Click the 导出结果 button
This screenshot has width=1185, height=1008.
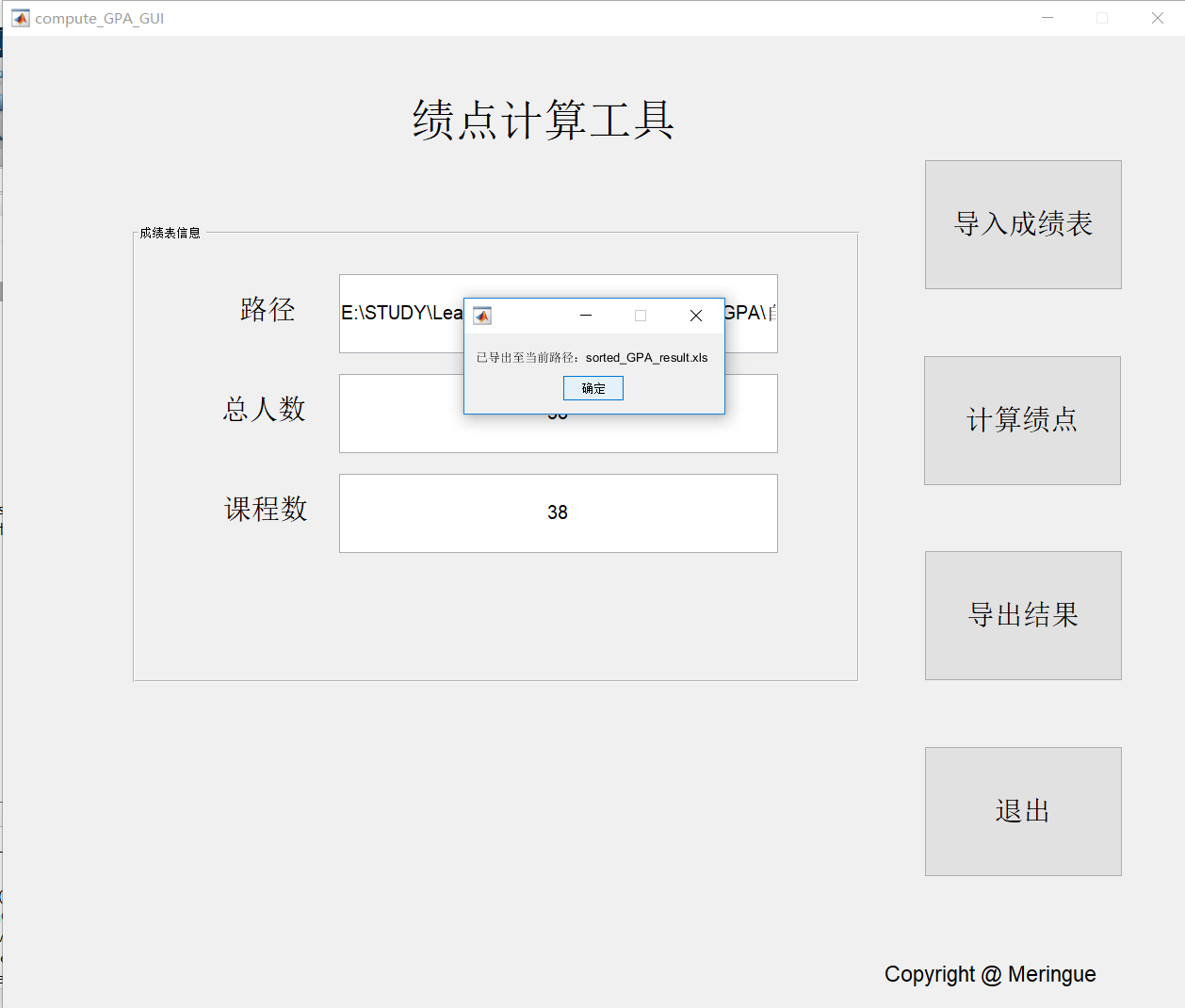(x=1022, y=615)
